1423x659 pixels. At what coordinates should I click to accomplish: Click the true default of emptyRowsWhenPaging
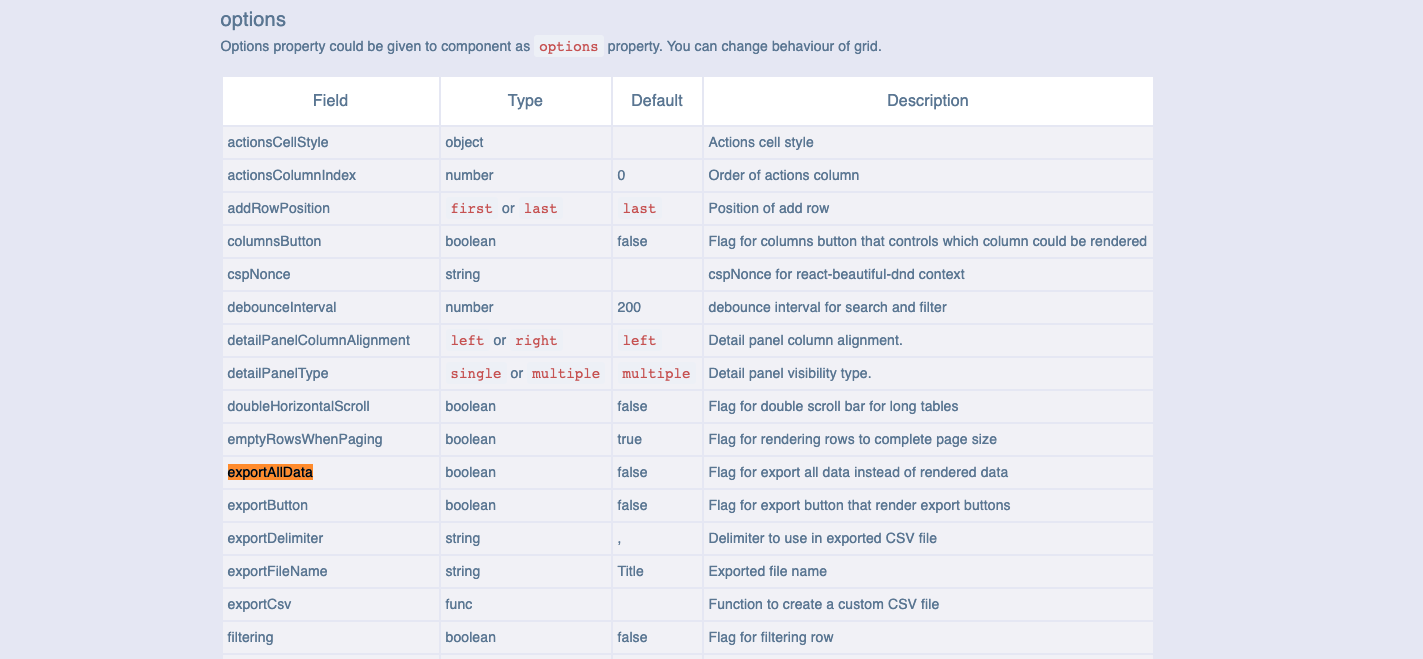click(630, 439)
